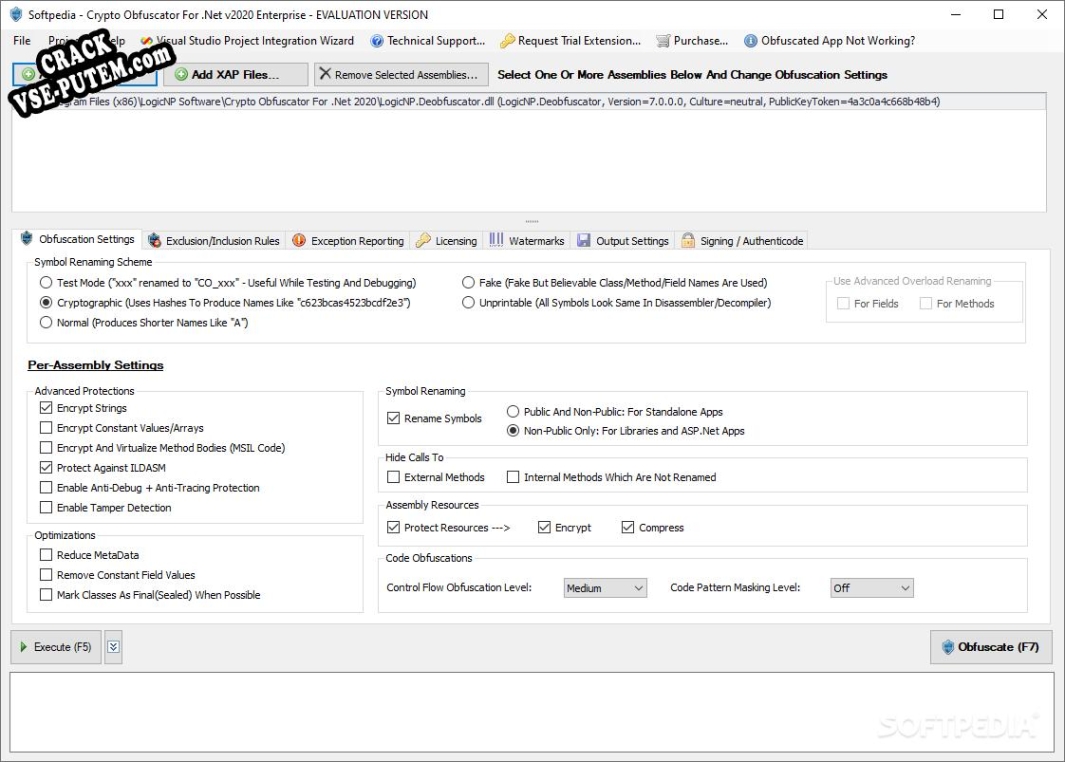Click the shield icon on Obfuscation Settings tab
1065x762 pixels.
click(x=26, y=238)
